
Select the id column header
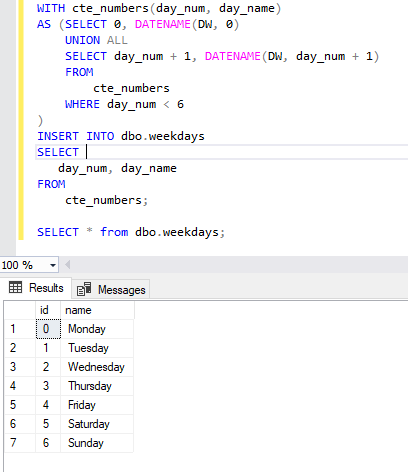[48, 310]
